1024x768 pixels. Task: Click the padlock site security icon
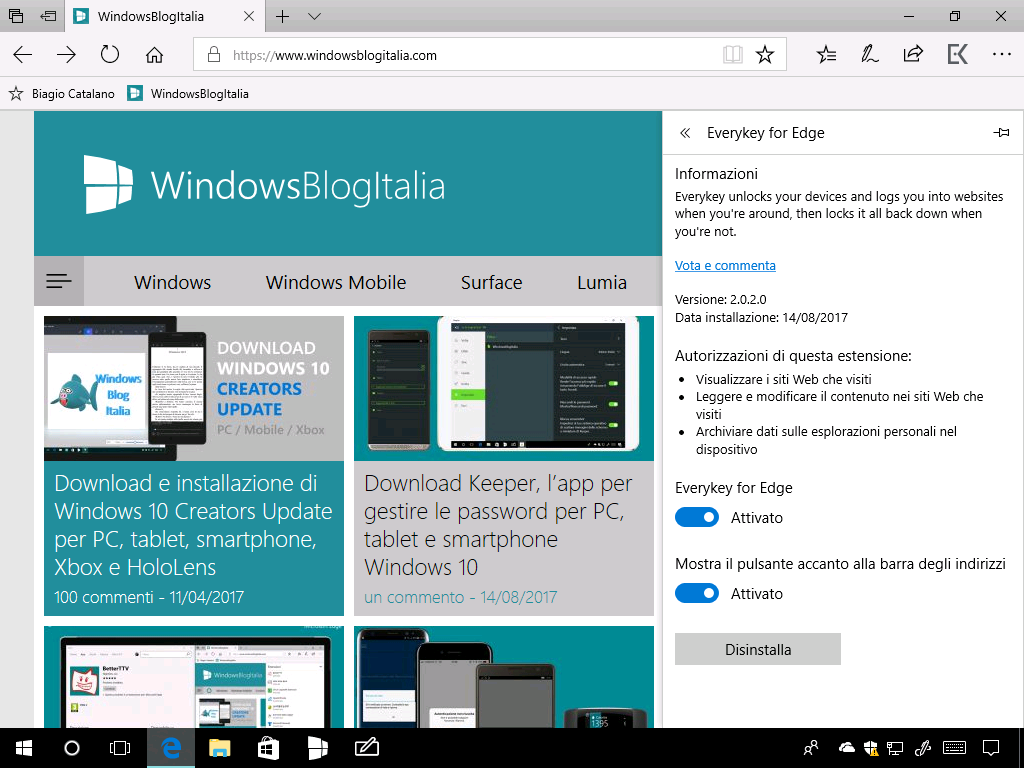tap(214, 55)
